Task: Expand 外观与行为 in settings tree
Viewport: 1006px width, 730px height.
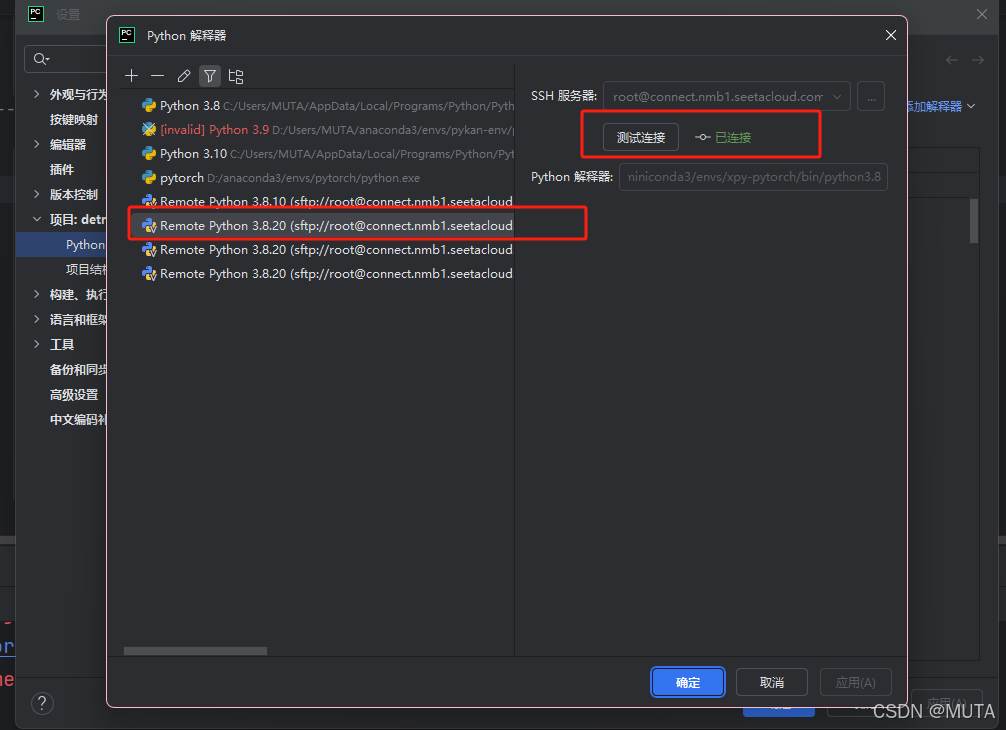Action: click(x=37, y=94)
